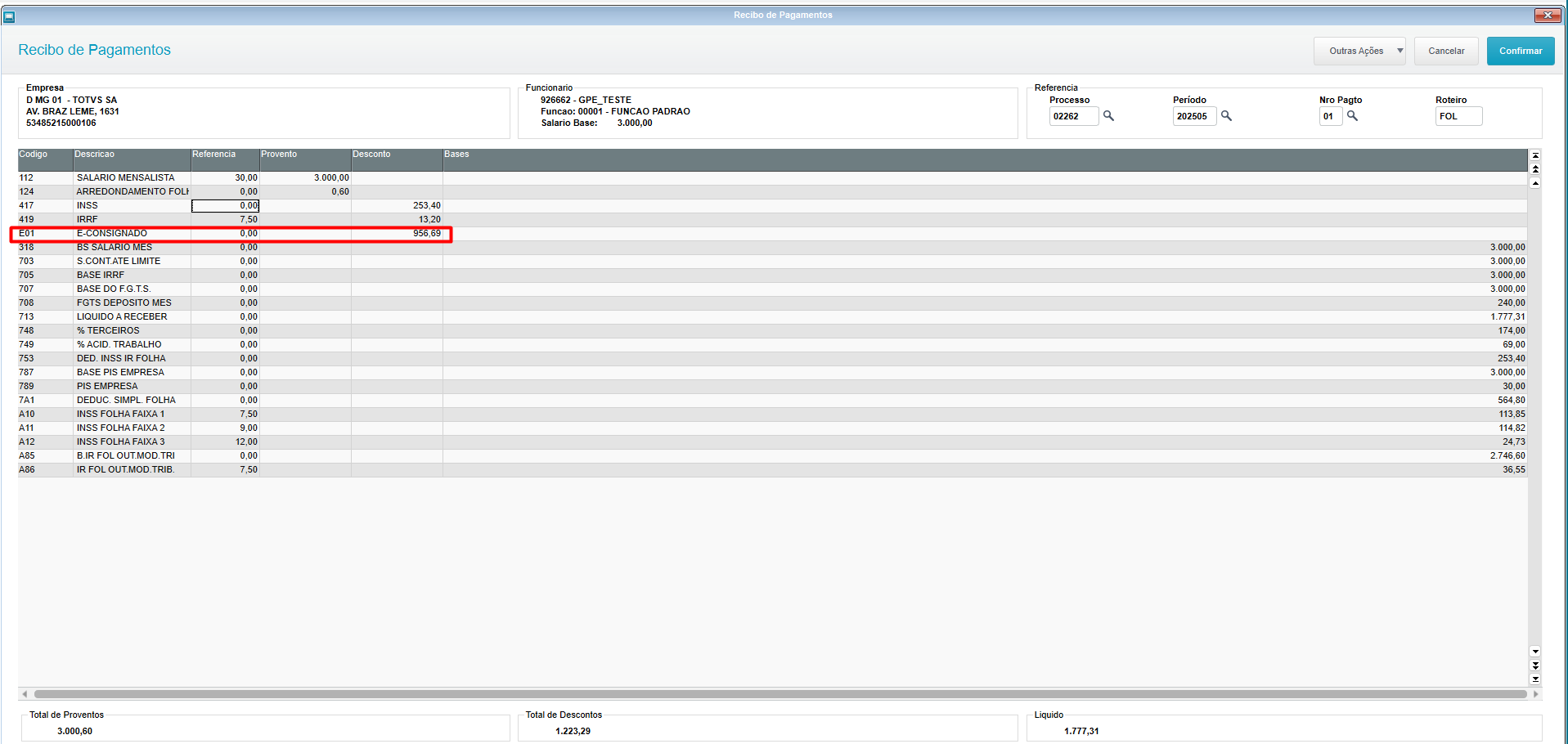Click the horizontal scrollbar right arrow
1568x744 pixels.
click(1535, 694)
